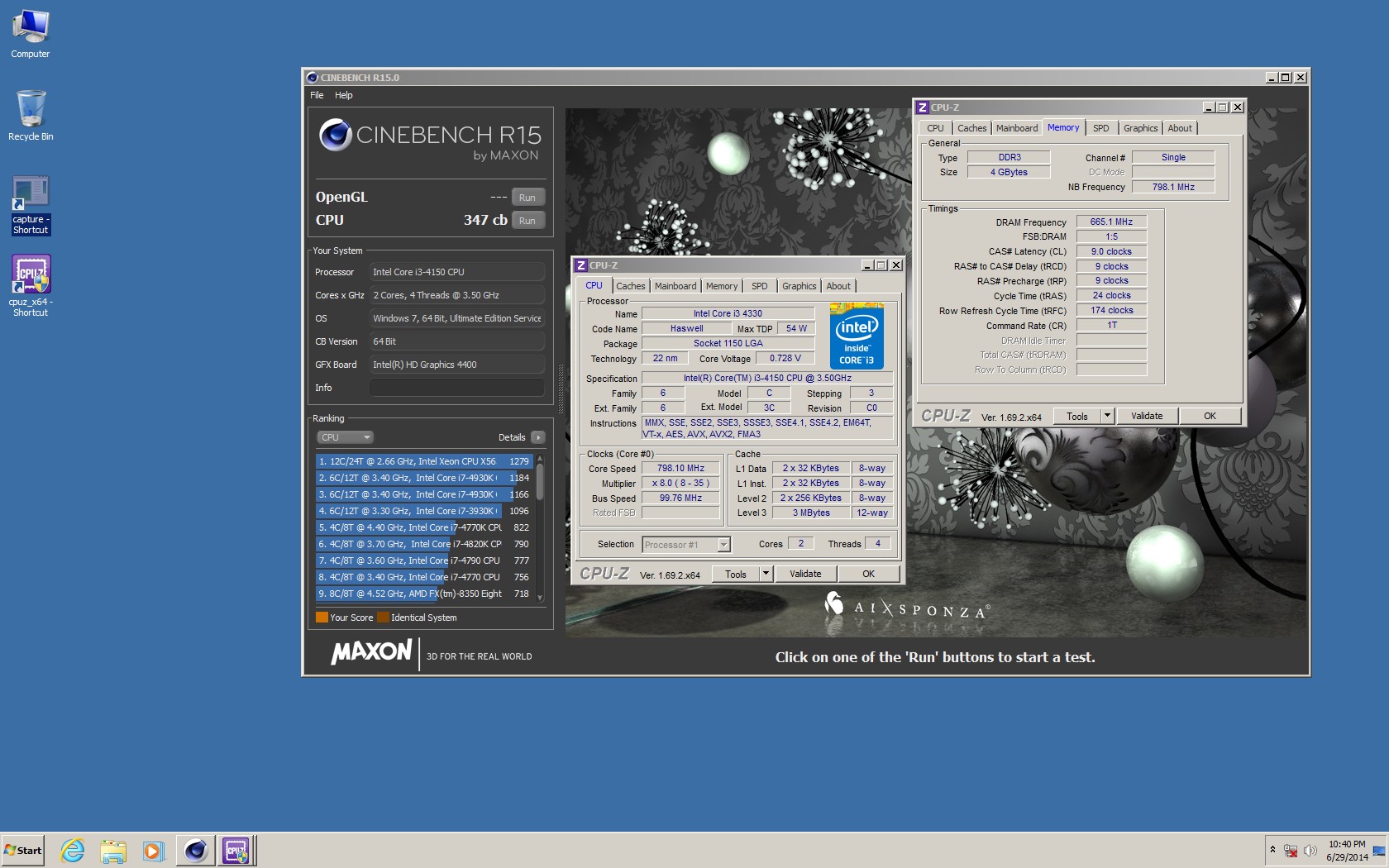Run the OpenGL benchmark
The height and width of the screenshot is (868, 1389).
[x=527, y=198]
